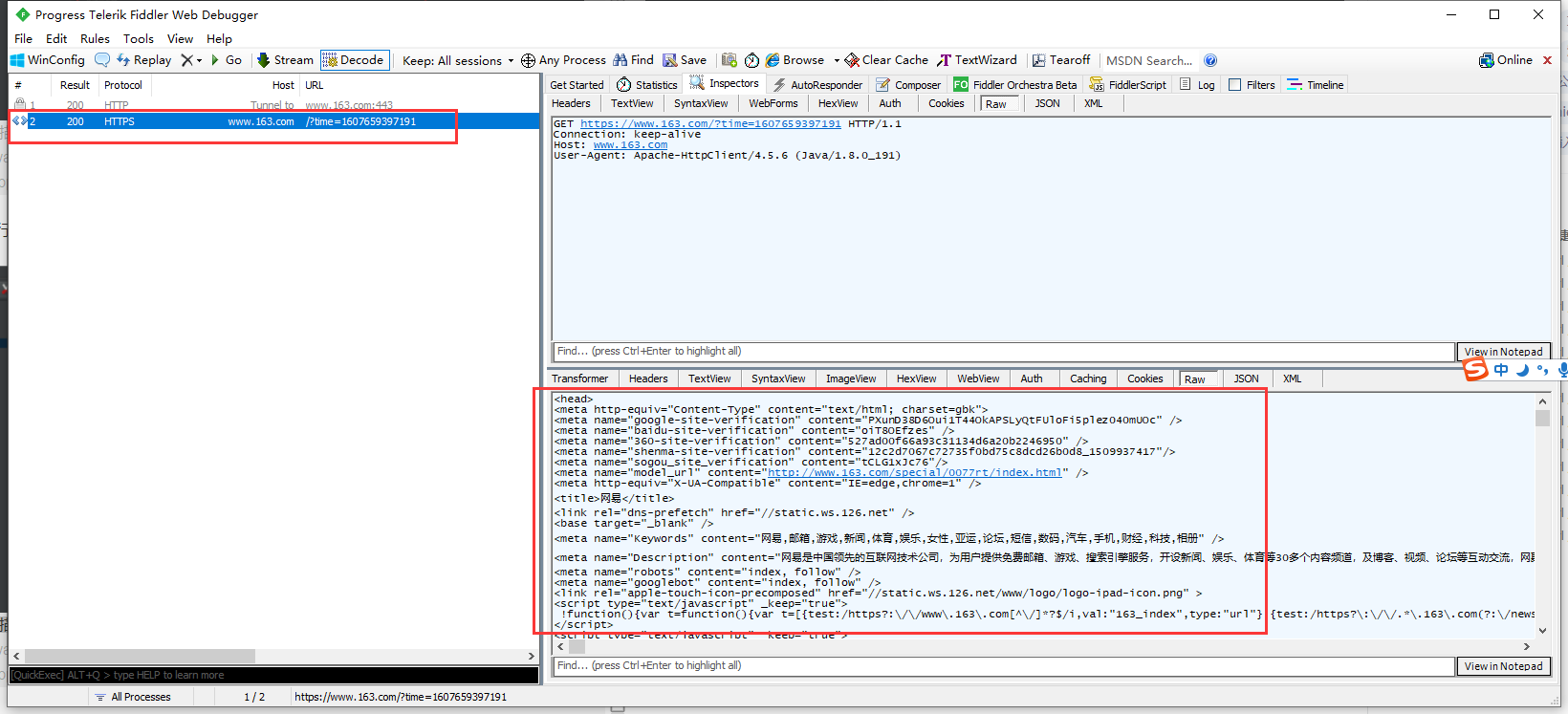Viewport: 1568px width, 714px height.
Task: Click the Go resume button
Action: coord(227,60)
